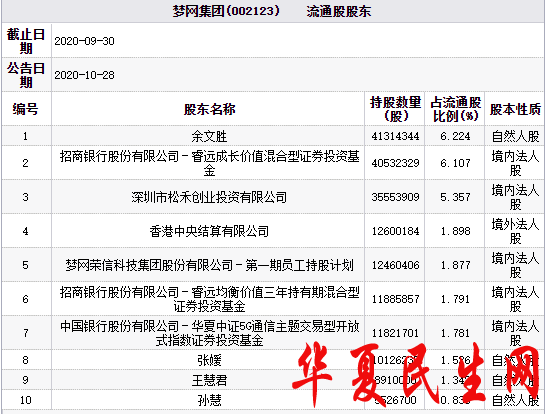The image size is (547, 414).
Task: Click the 编号 column header
Action: tap(25, 109)
